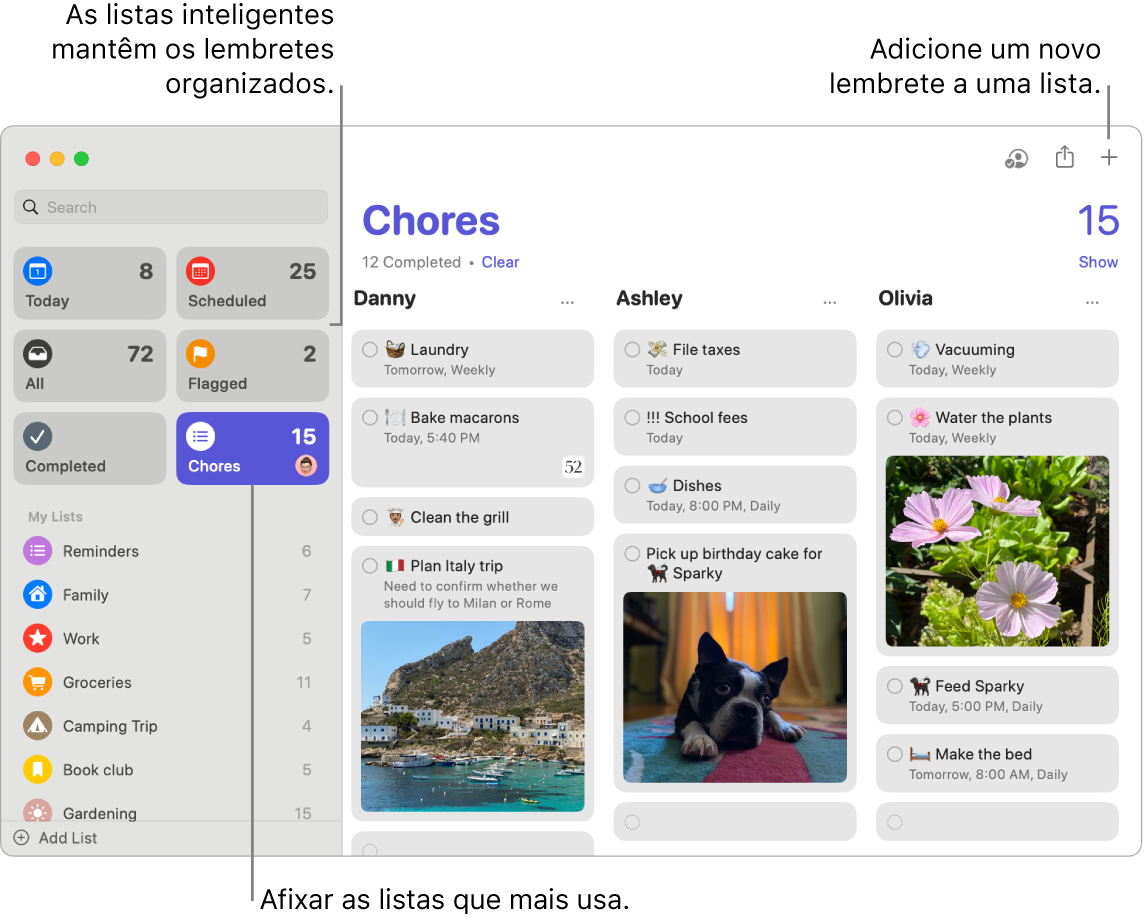This screenshot has height=923, width=1144.
Task: Mark Make the bed as completed
Action: 895,754
